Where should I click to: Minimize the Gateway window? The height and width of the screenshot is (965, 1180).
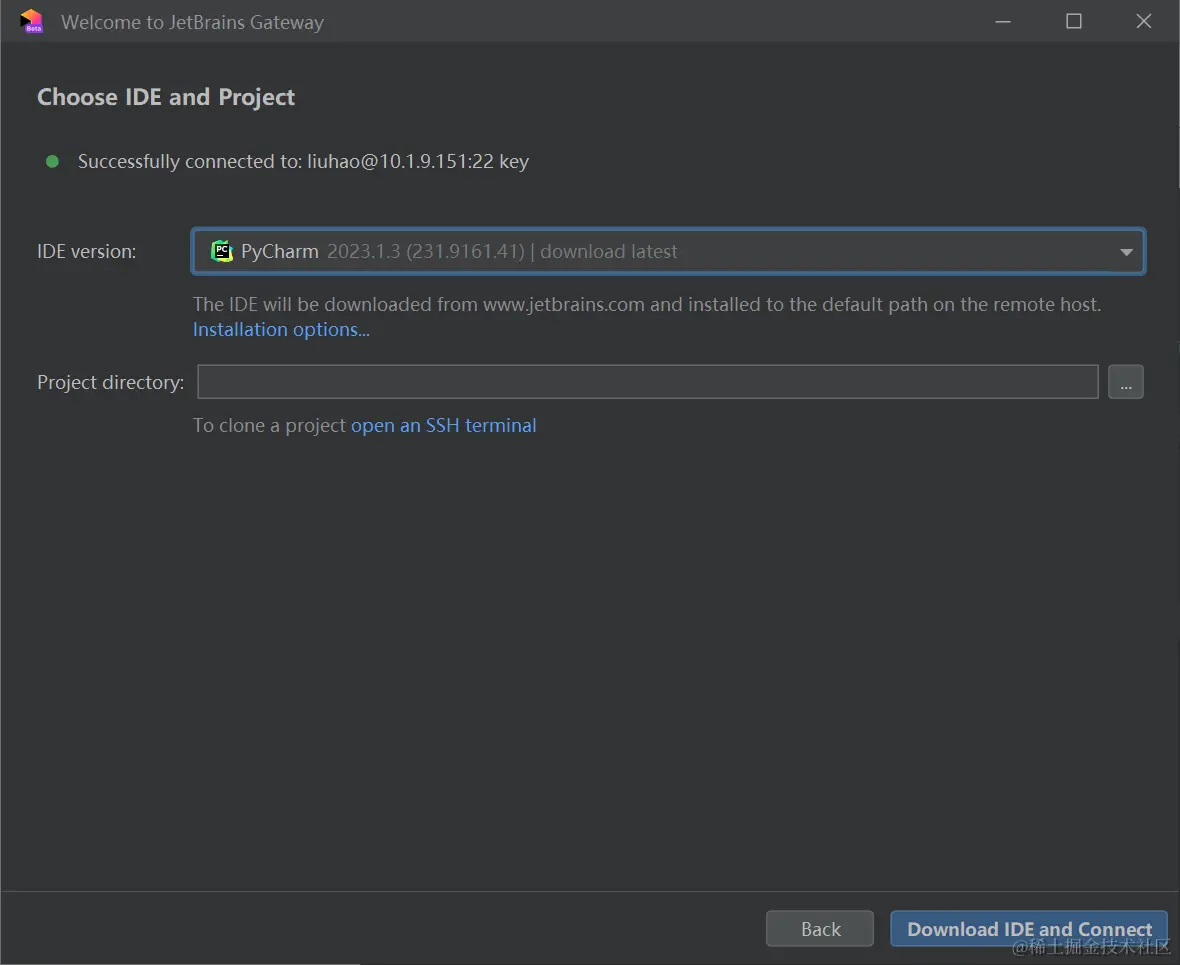click(1003, 21)
